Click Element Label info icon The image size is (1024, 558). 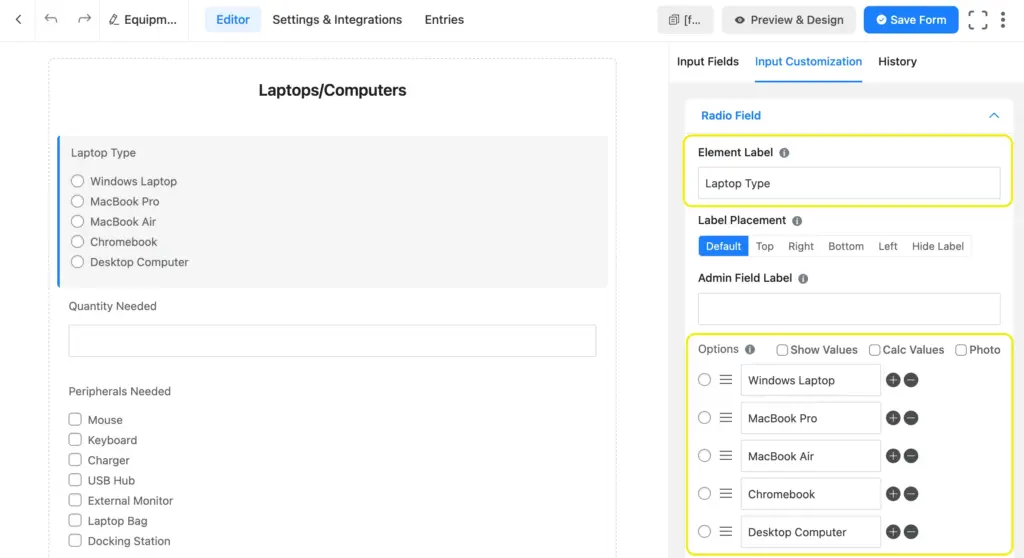[x=784, y=153]
